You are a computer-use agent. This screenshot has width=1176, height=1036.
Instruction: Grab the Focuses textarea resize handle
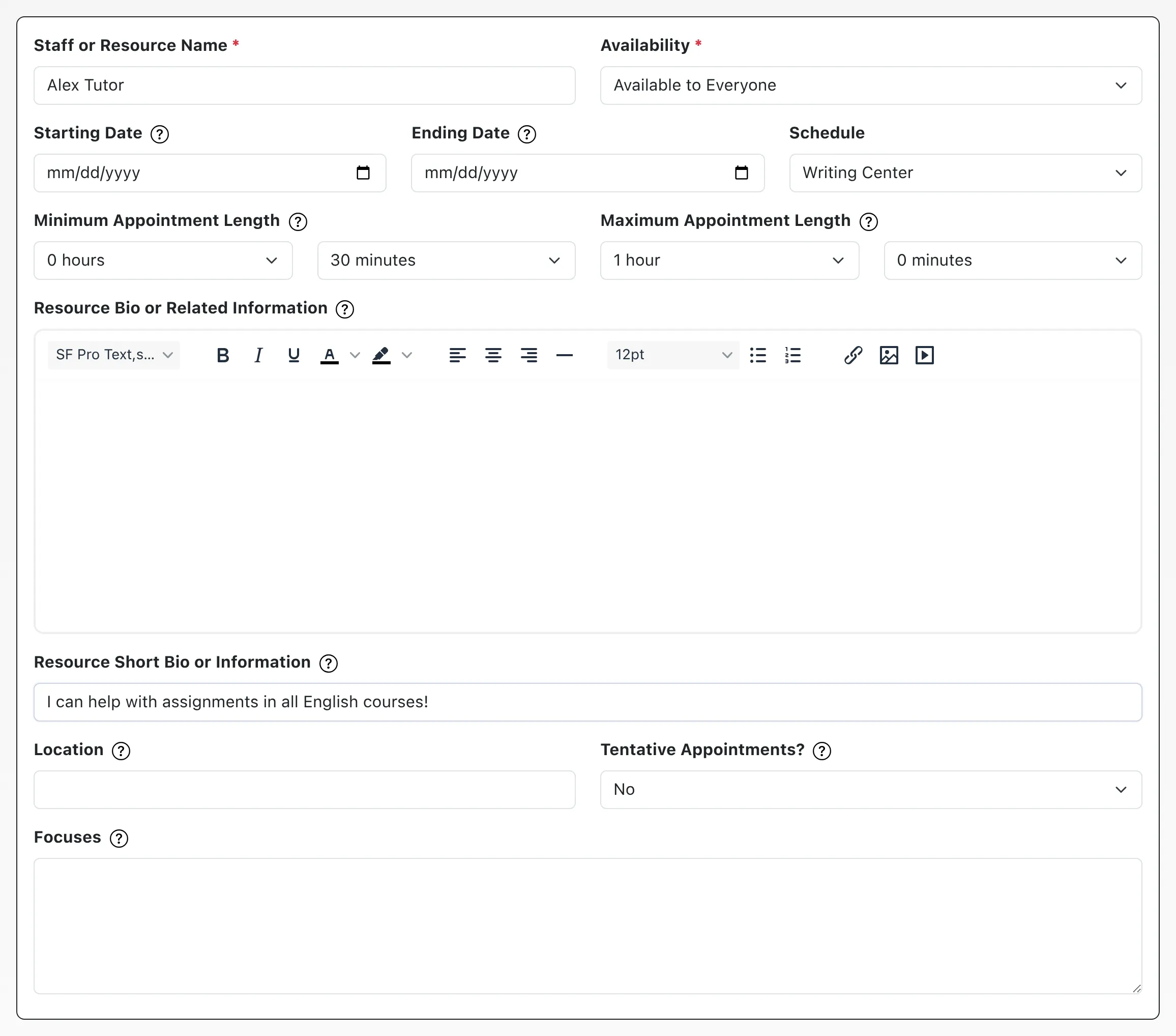(x=1137, y=989)
